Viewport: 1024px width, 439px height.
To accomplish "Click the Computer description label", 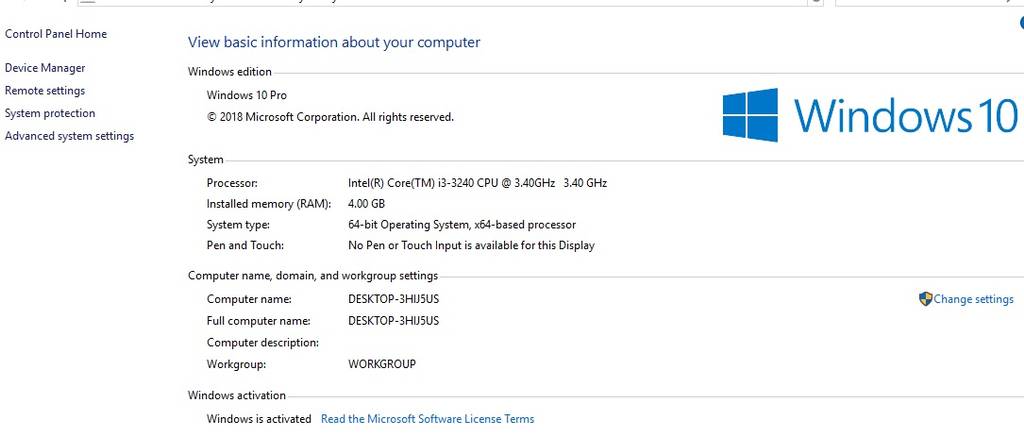I will pos(263,342).
